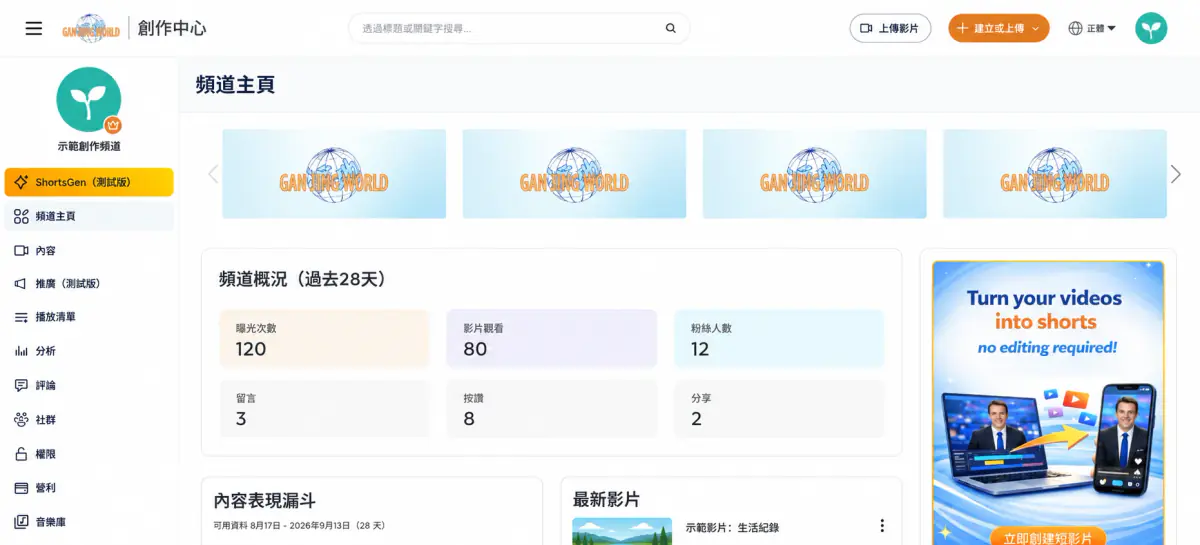
Task: Click the 內容表現漏斗 heading
Action: pyautogui.click(x=265, y=500)
